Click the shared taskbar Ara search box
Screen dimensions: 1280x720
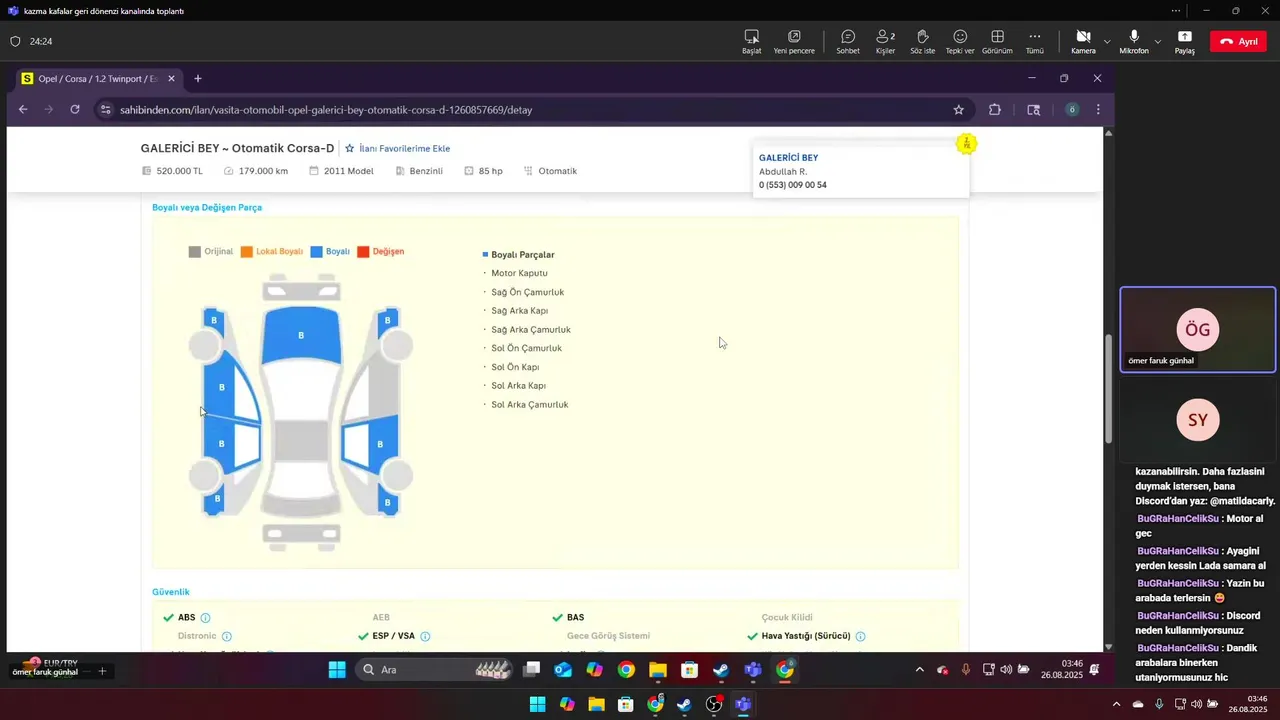point(434,670)
